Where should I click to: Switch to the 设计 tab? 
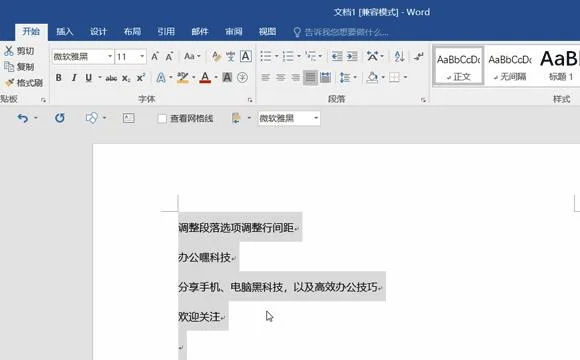98,32
